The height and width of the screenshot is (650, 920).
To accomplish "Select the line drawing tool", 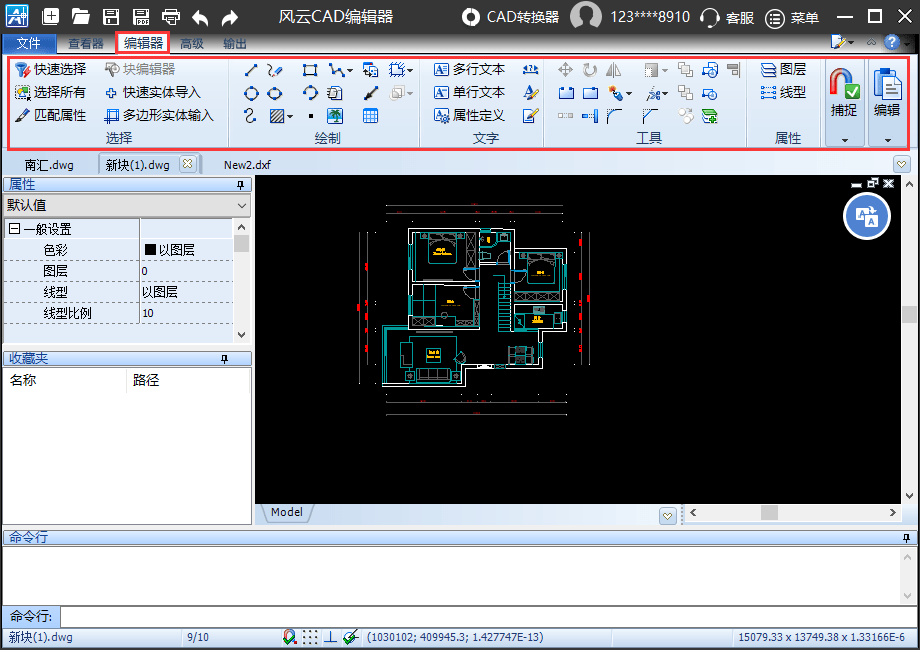I will [251, 69].
